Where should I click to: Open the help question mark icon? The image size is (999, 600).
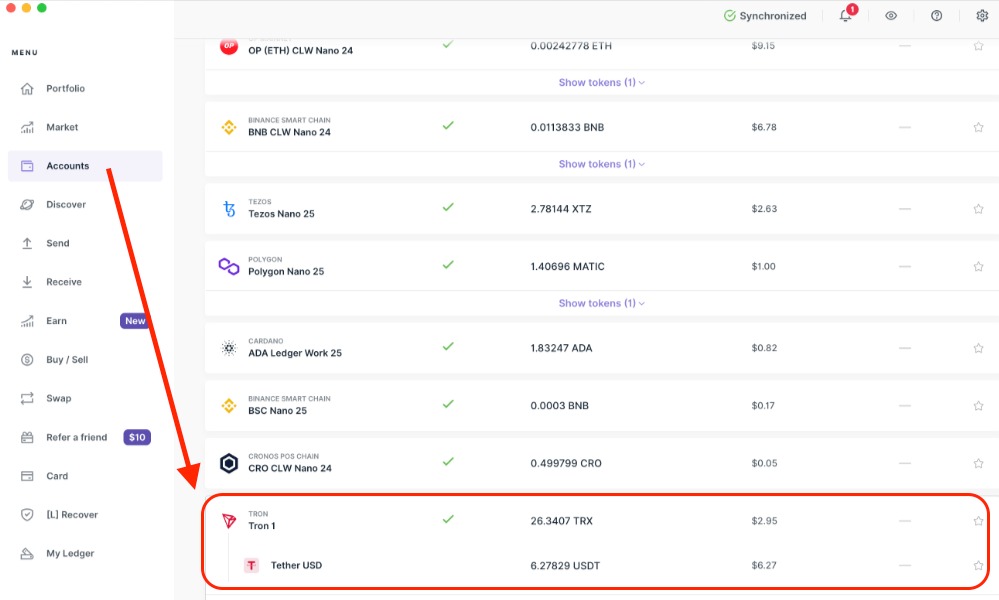coord(936,16)
